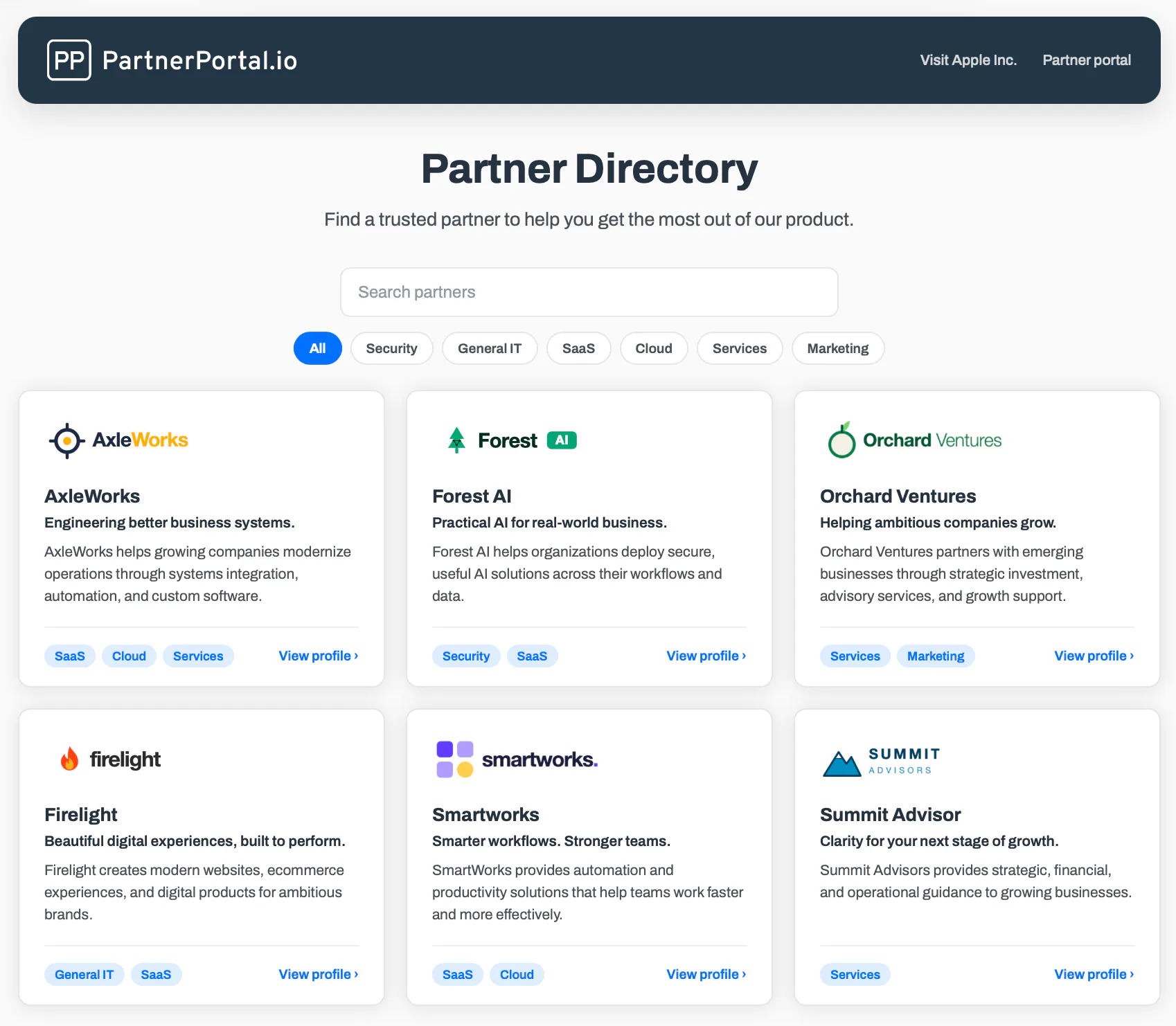The height and width of the screenshot is (1026, 1176).
Task: Click 'Smarter workflows. Stronger teams.' tagline
Action: pos(551,841)
